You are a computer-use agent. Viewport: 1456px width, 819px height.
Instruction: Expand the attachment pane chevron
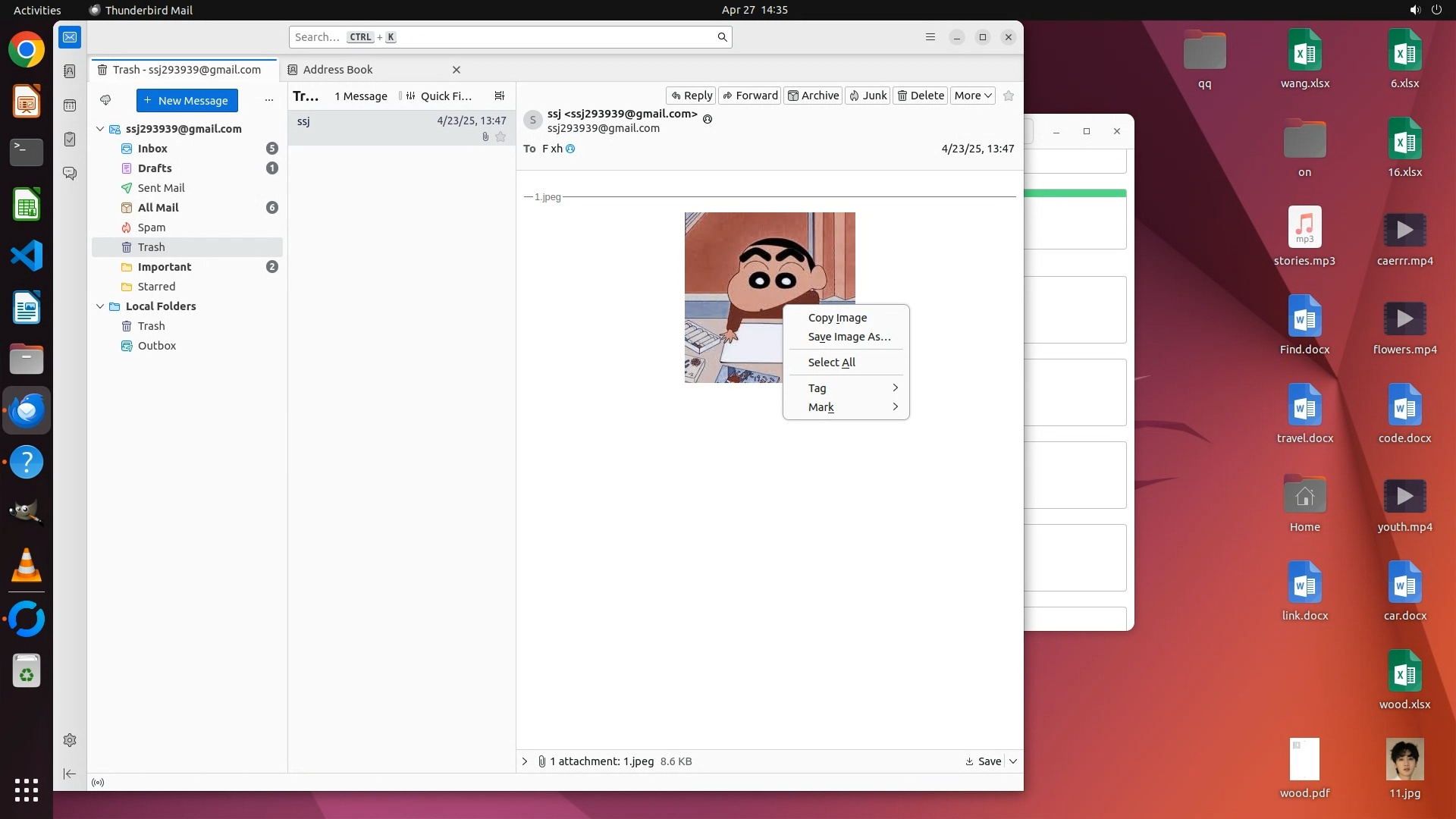click(525, 761)
